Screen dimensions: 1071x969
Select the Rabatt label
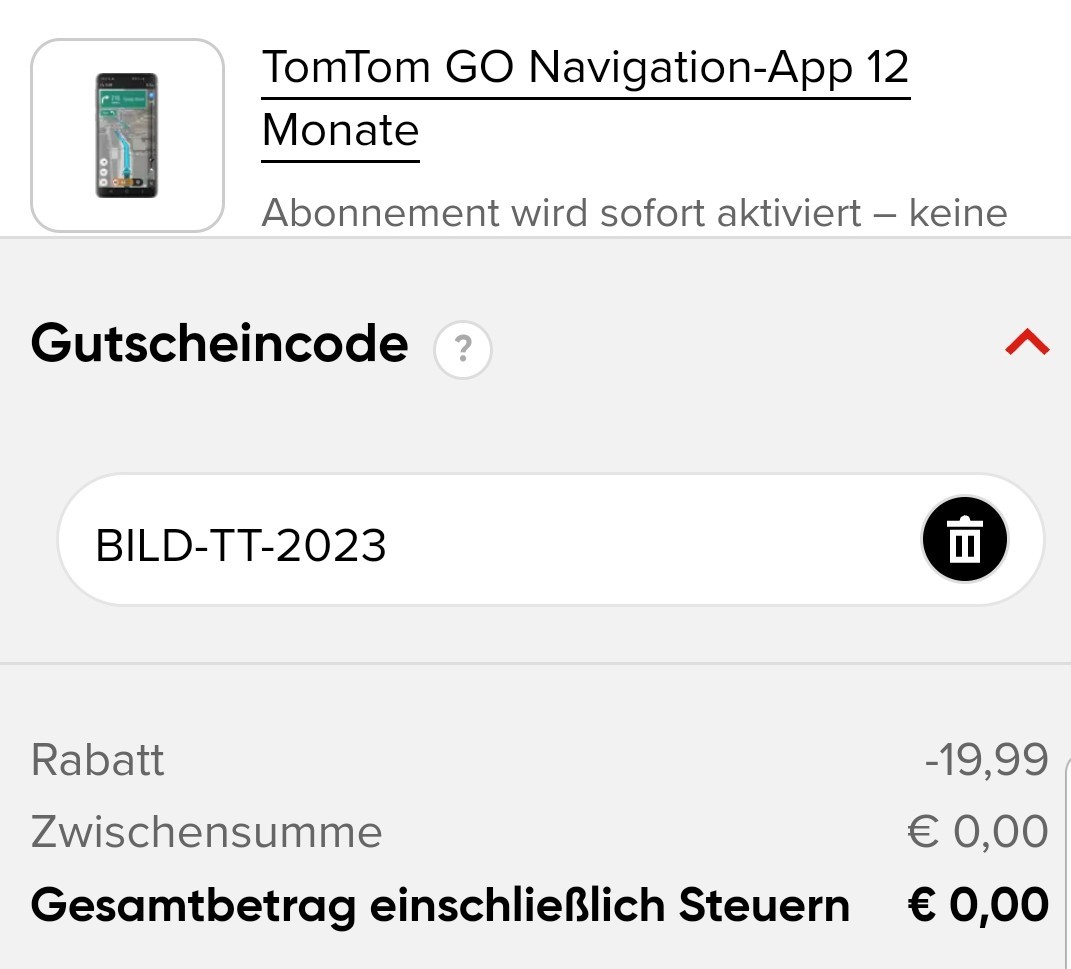coord(98,760)
